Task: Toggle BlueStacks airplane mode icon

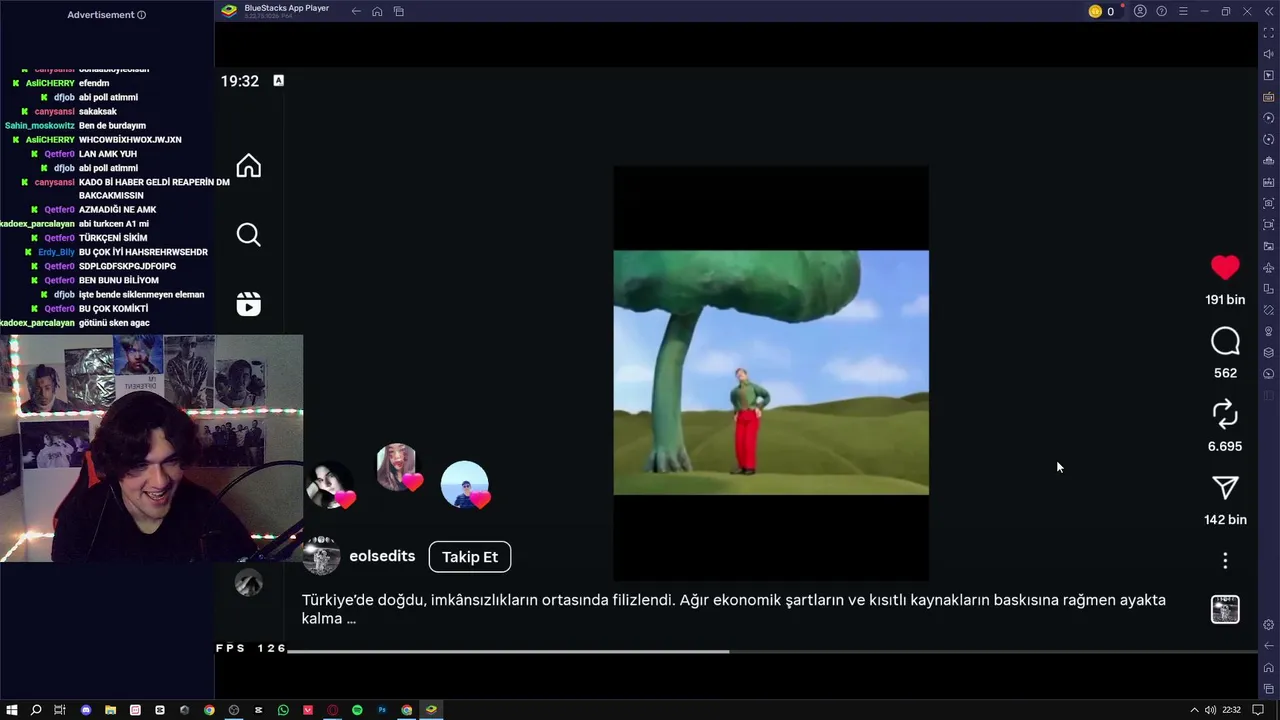Action: (1269, 267)
